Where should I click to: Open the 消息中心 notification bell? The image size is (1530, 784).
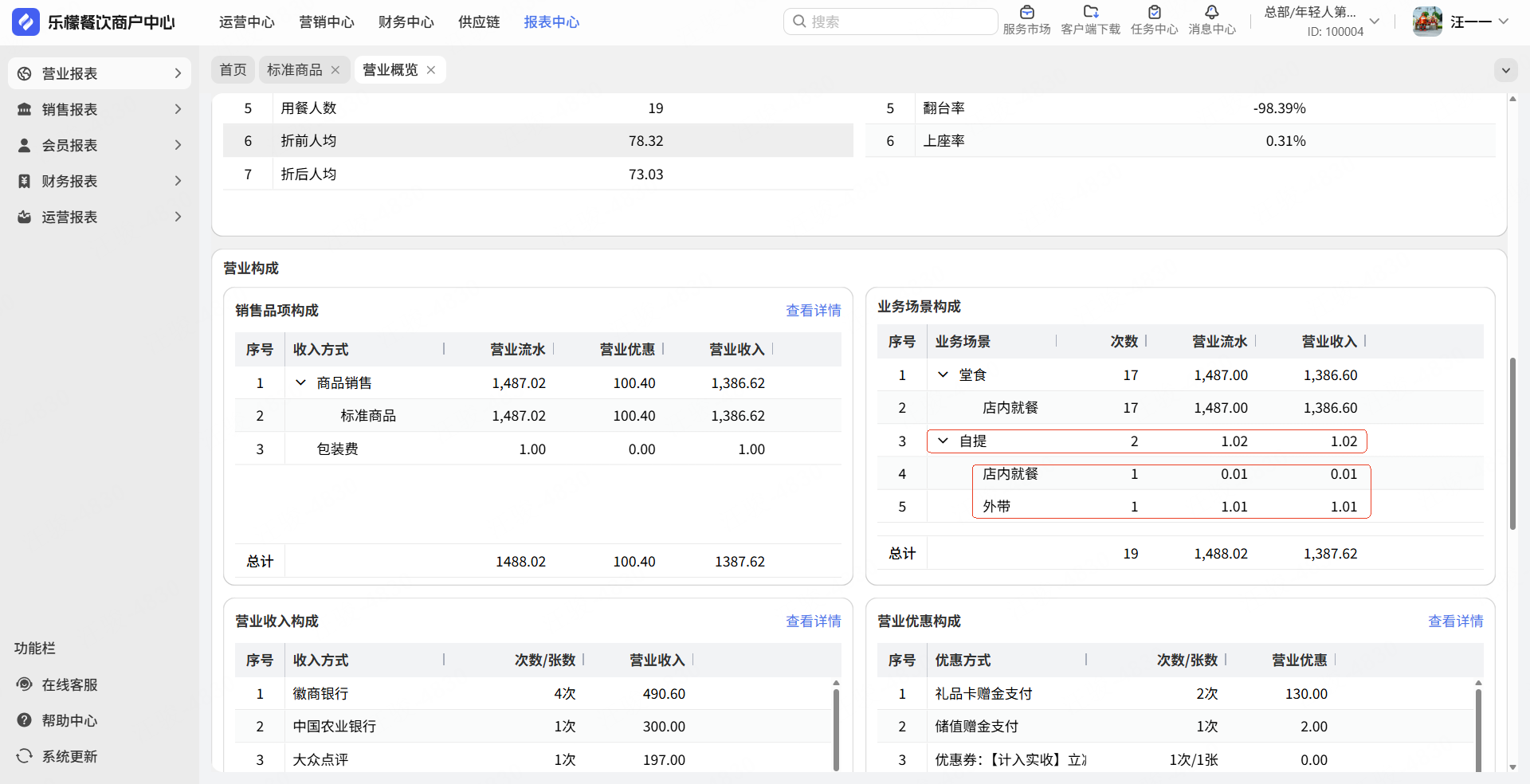[x=1211, y=13]
